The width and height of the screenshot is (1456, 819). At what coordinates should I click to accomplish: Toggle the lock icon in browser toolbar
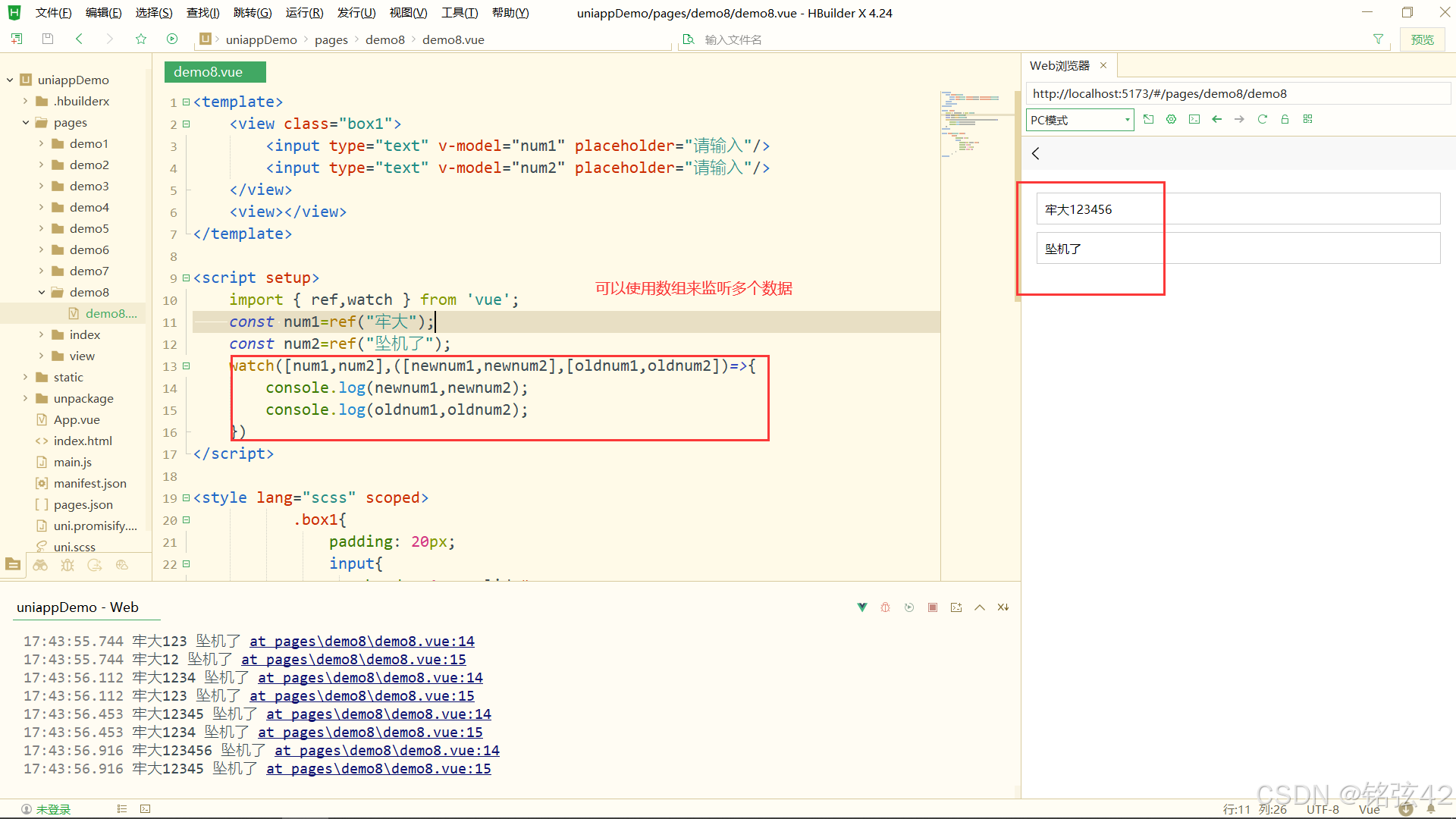point(1285,119)
